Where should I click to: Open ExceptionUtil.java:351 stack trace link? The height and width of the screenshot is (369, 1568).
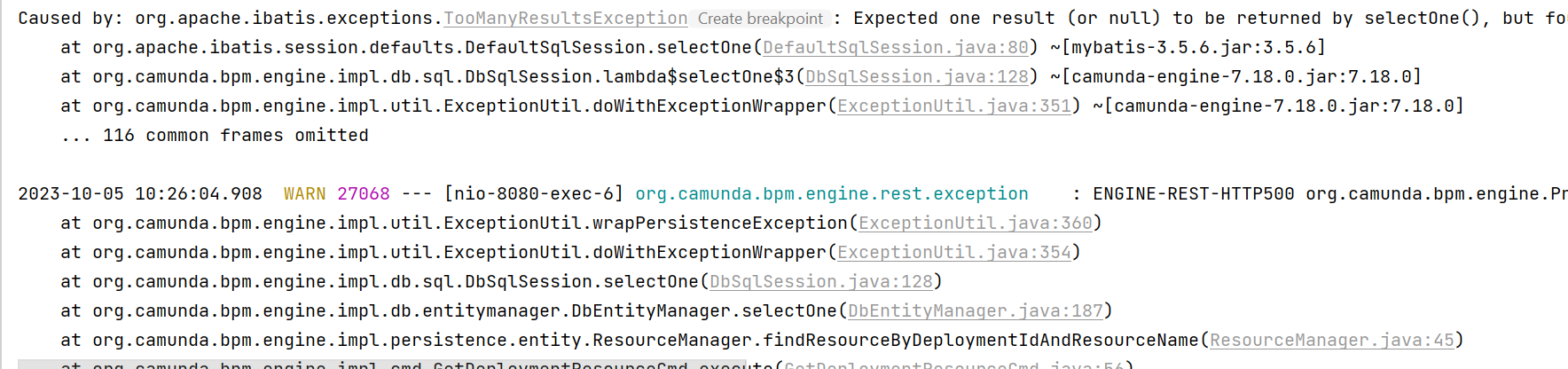(x=954, y=106)
